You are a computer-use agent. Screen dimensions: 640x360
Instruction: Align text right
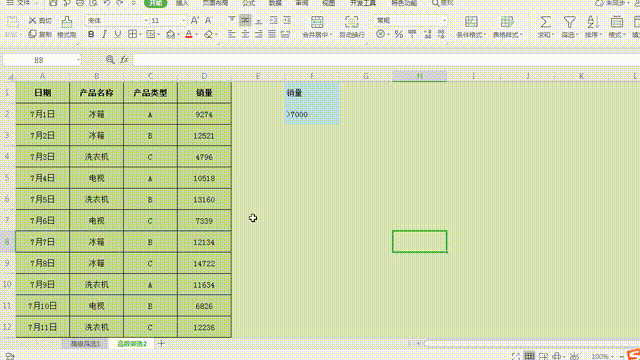pyautogui.click(x=259, y=34)
